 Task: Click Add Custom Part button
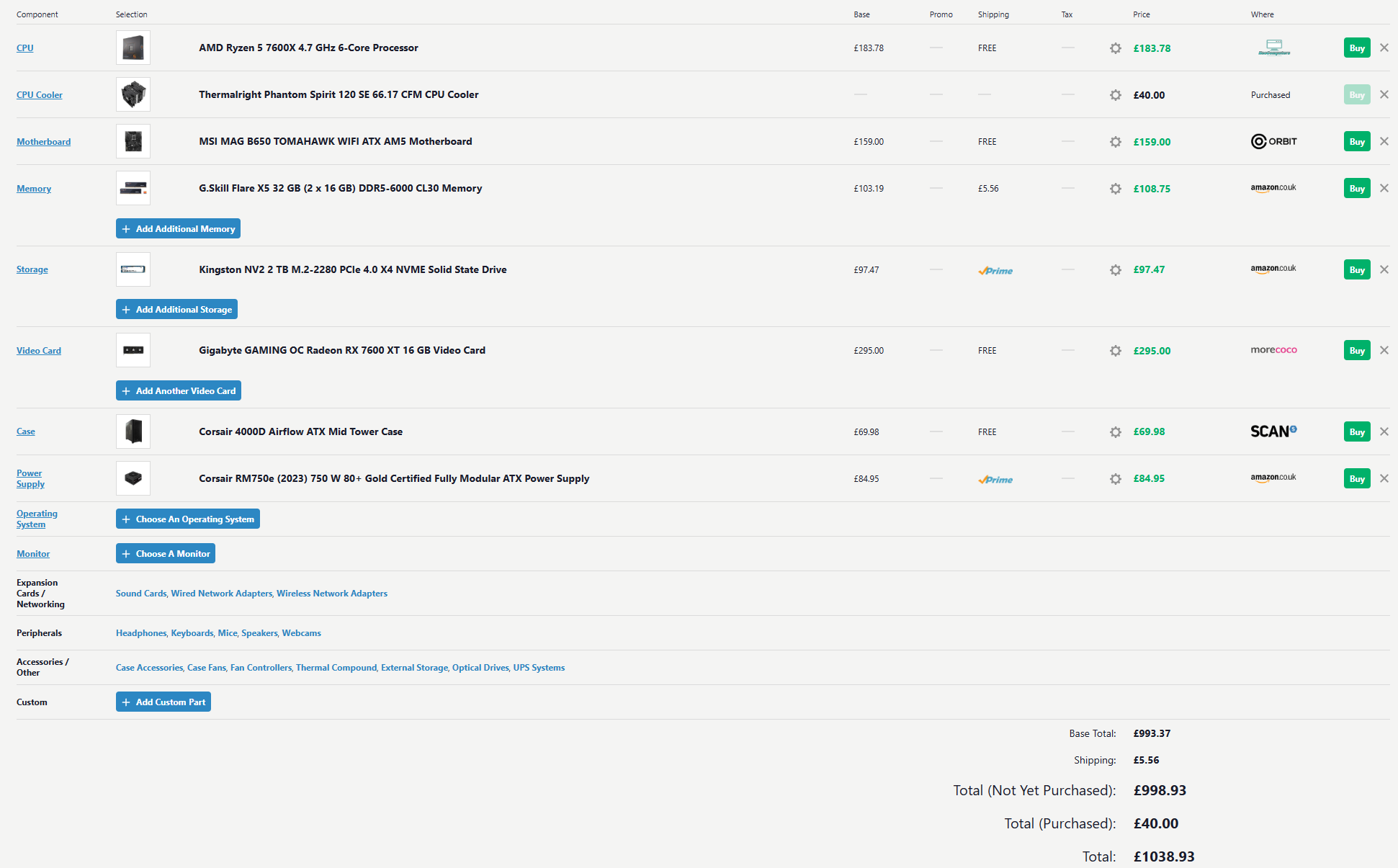pos(163,702)
